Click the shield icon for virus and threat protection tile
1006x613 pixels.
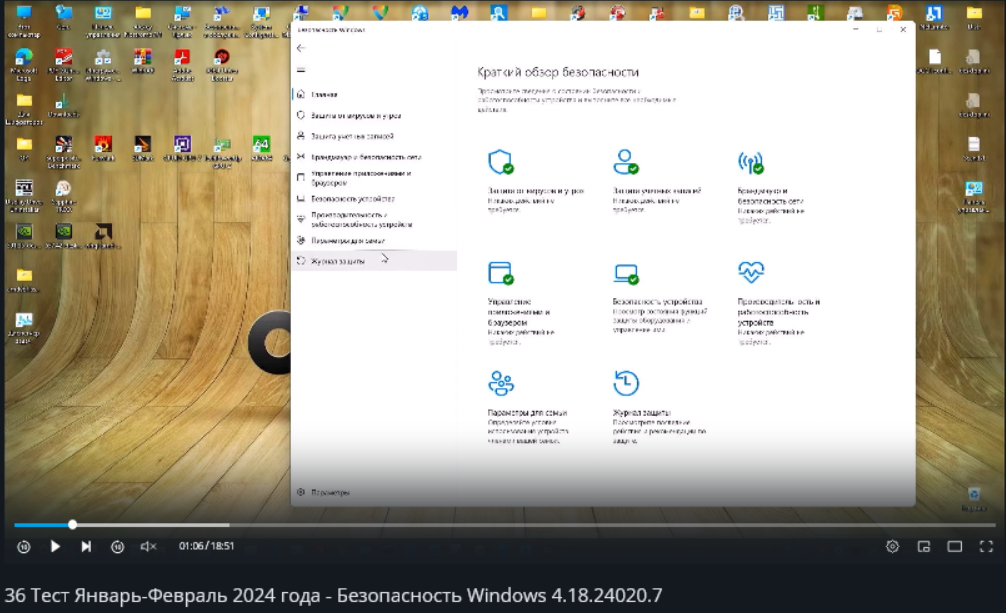pyautogui.click(x=500, y=162)
